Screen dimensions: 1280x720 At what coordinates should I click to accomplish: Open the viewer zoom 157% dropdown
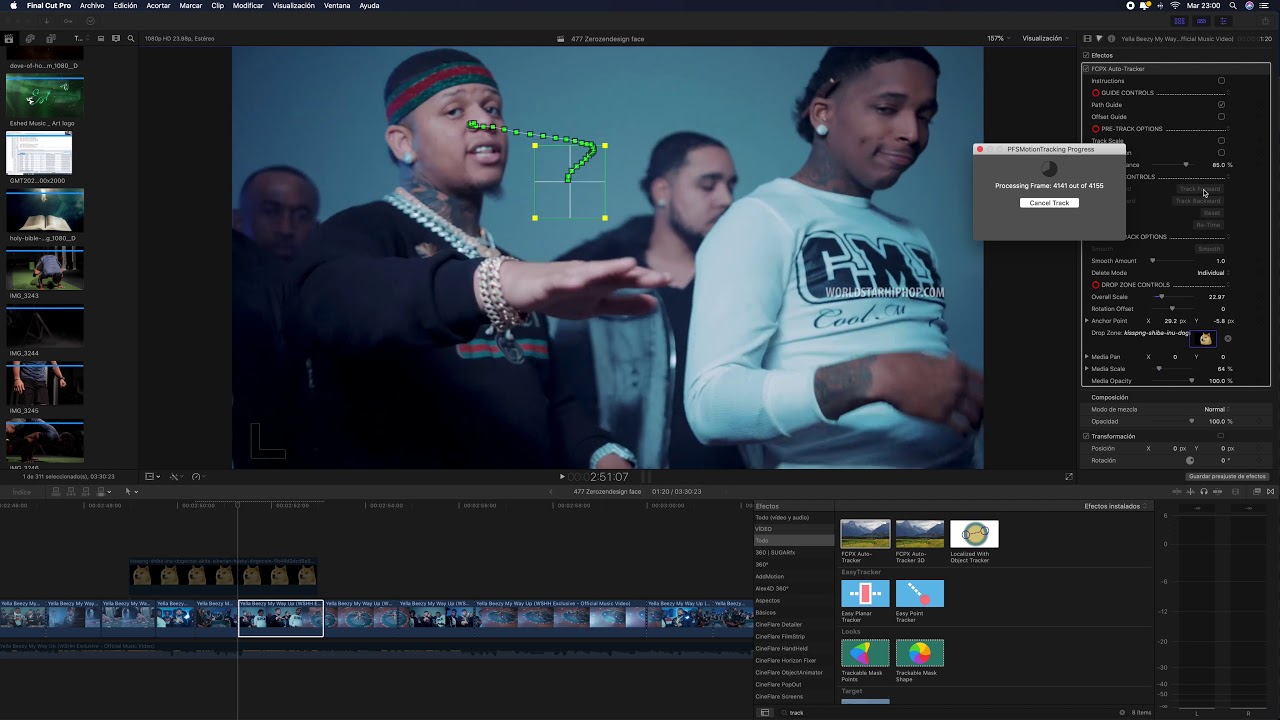click(998, 39)
